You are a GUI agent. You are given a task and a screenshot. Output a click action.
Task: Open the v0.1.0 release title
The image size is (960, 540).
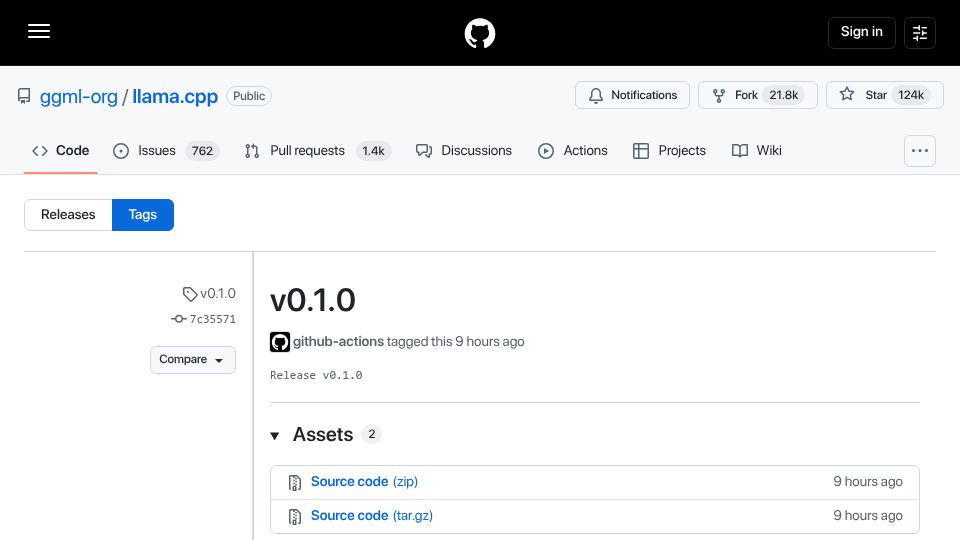click(x=312, y=300)
